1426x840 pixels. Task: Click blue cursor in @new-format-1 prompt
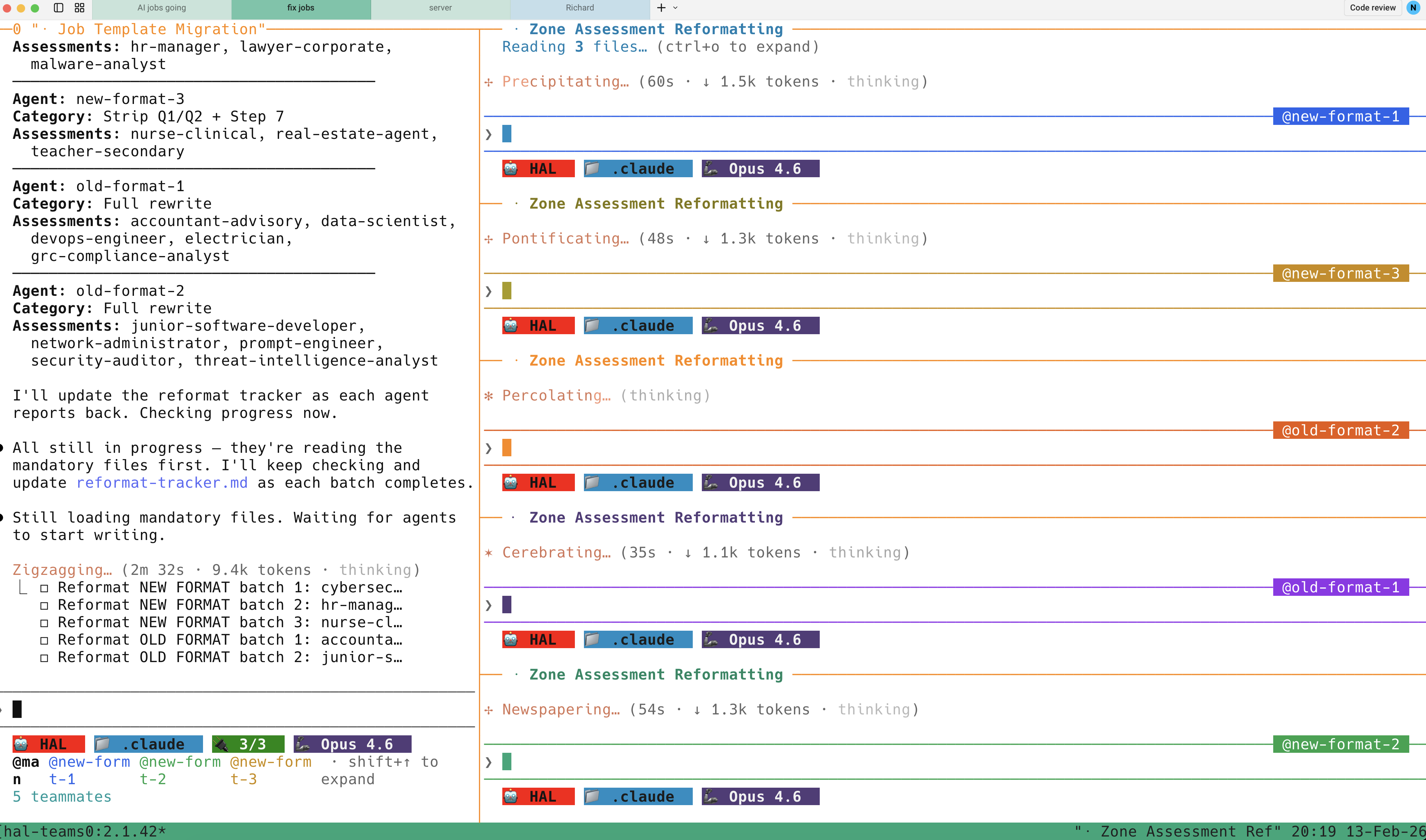[507, 134]
